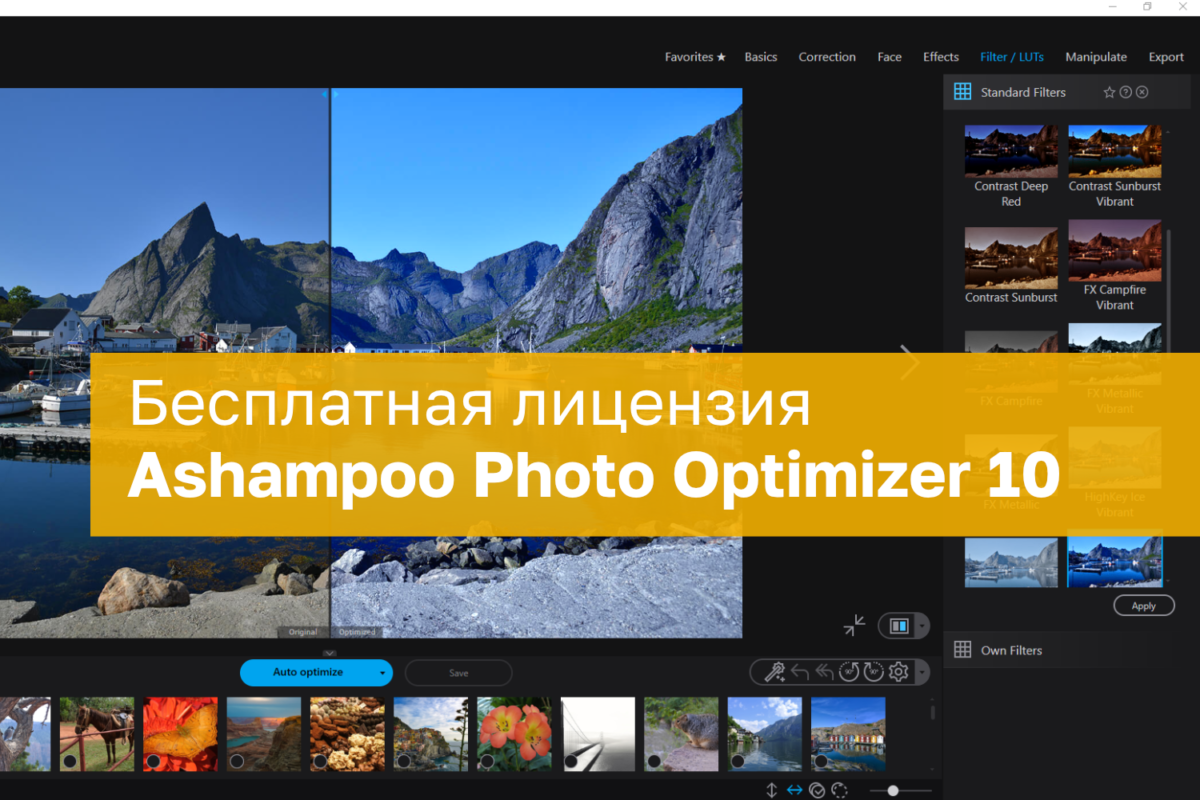This screenshot has width=1200, height=800.
Task: Open the settings gear in the toolbar
Action: tap(897, 672)
